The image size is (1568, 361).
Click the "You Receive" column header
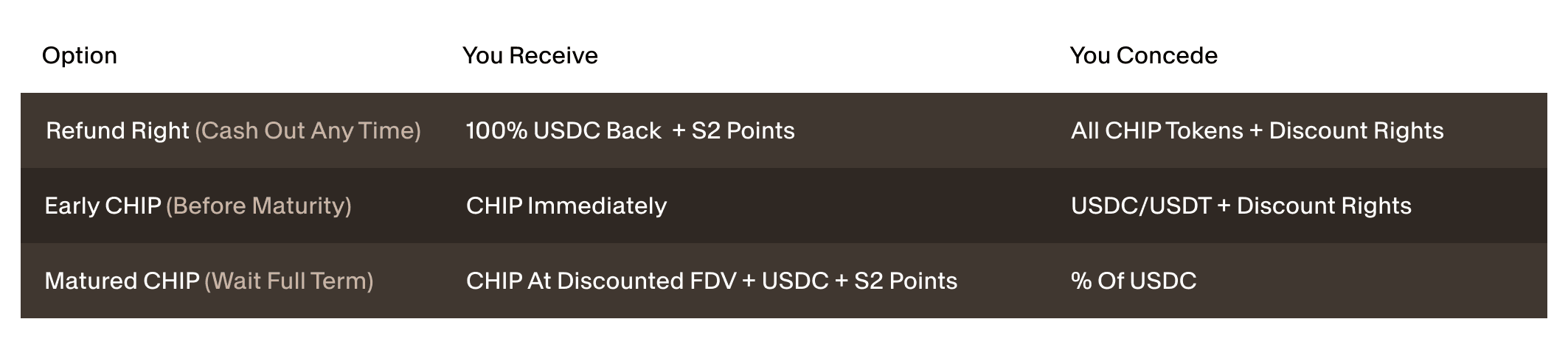click(530, 56)
